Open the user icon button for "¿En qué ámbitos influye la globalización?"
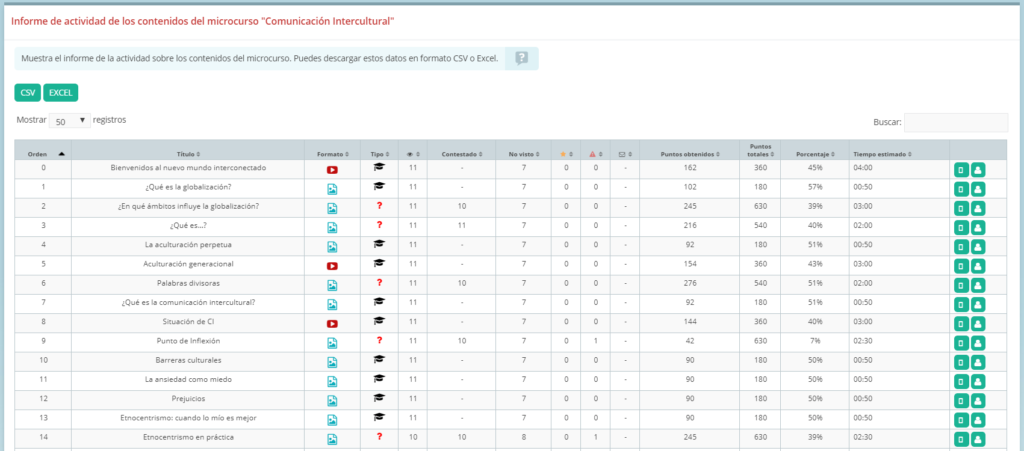The height and width of the screenshot is (451, 1024). tap(978, 208)
